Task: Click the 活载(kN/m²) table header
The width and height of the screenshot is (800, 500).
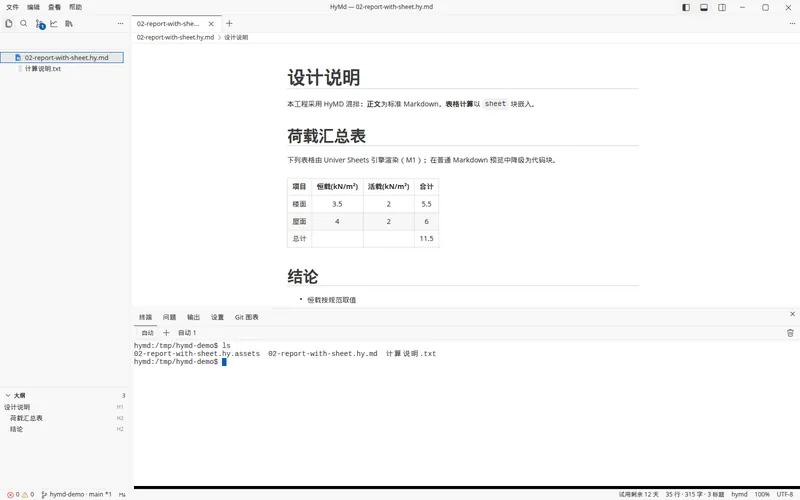Action: pyautogui.click(x=389, y=187)
